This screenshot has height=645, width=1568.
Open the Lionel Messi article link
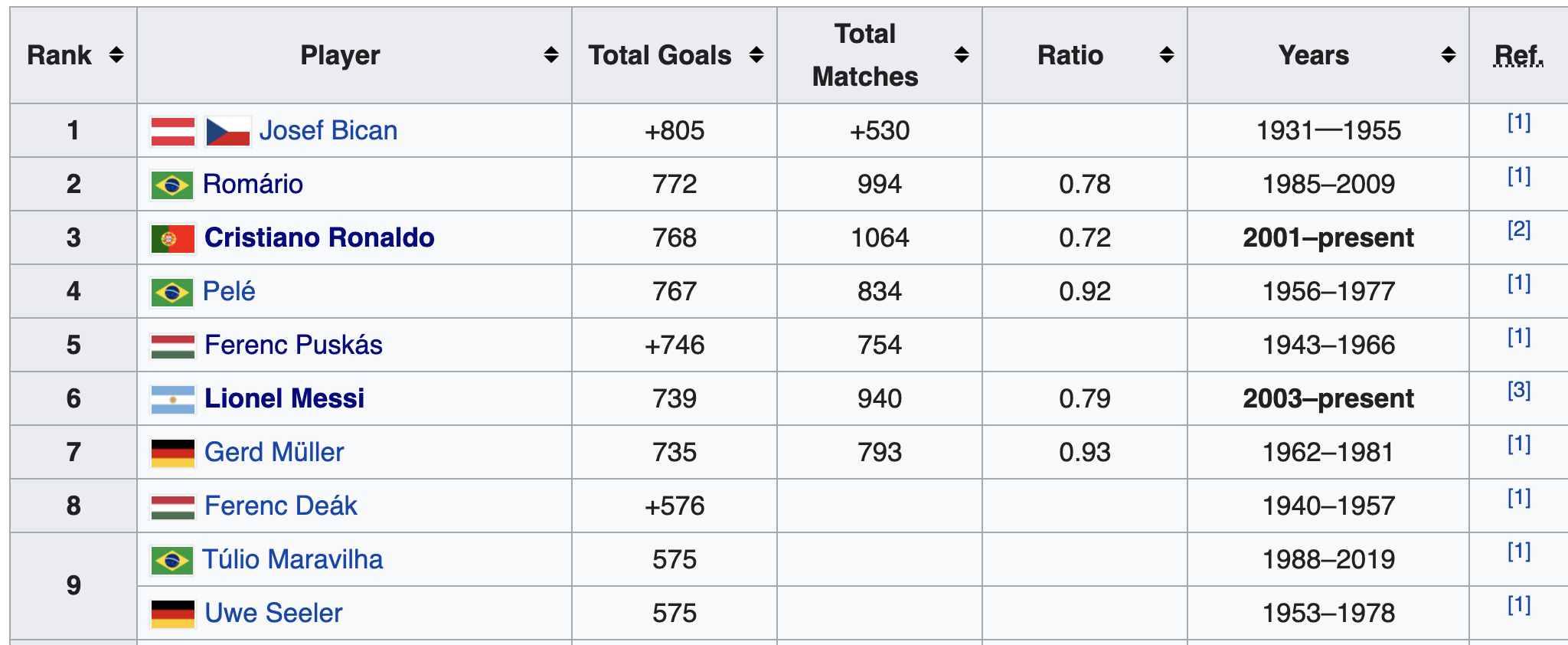287,398
